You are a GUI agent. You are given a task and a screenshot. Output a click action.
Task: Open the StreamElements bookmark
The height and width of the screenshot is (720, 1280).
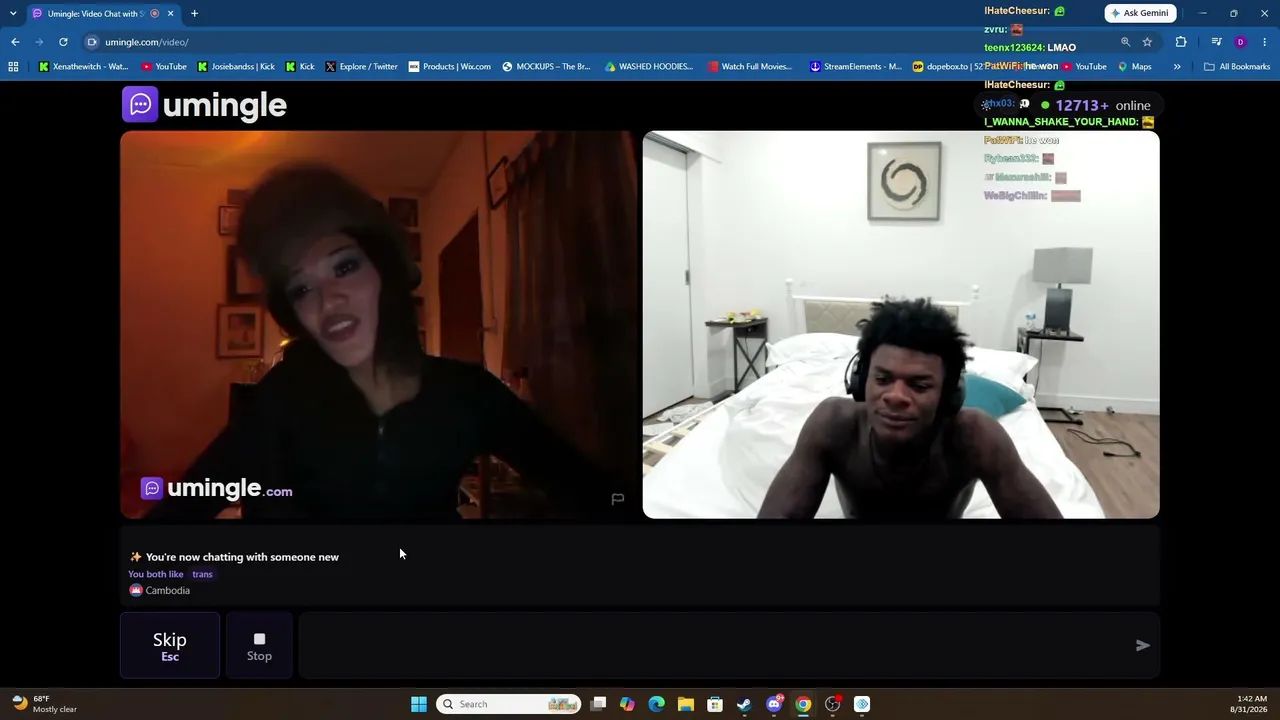(855, 67)
